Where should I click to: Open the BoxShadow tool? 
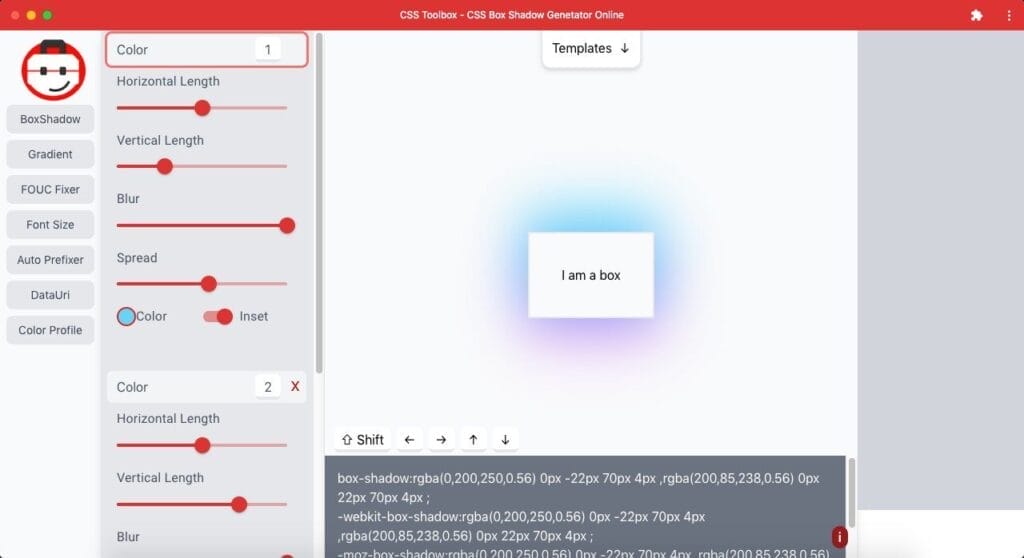(x=50, y=119)
